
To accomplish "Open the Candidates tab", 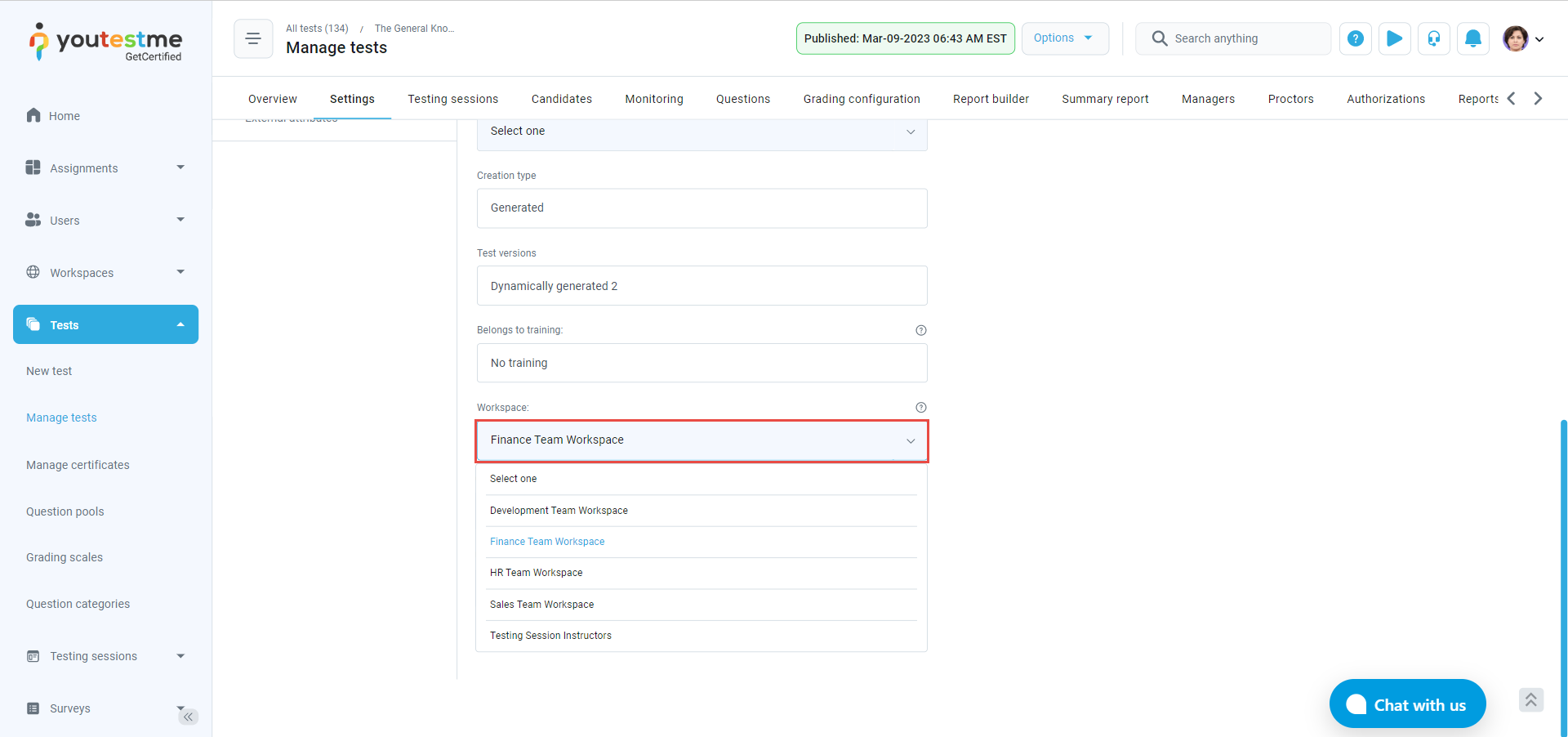I will (x=561, y=99).
